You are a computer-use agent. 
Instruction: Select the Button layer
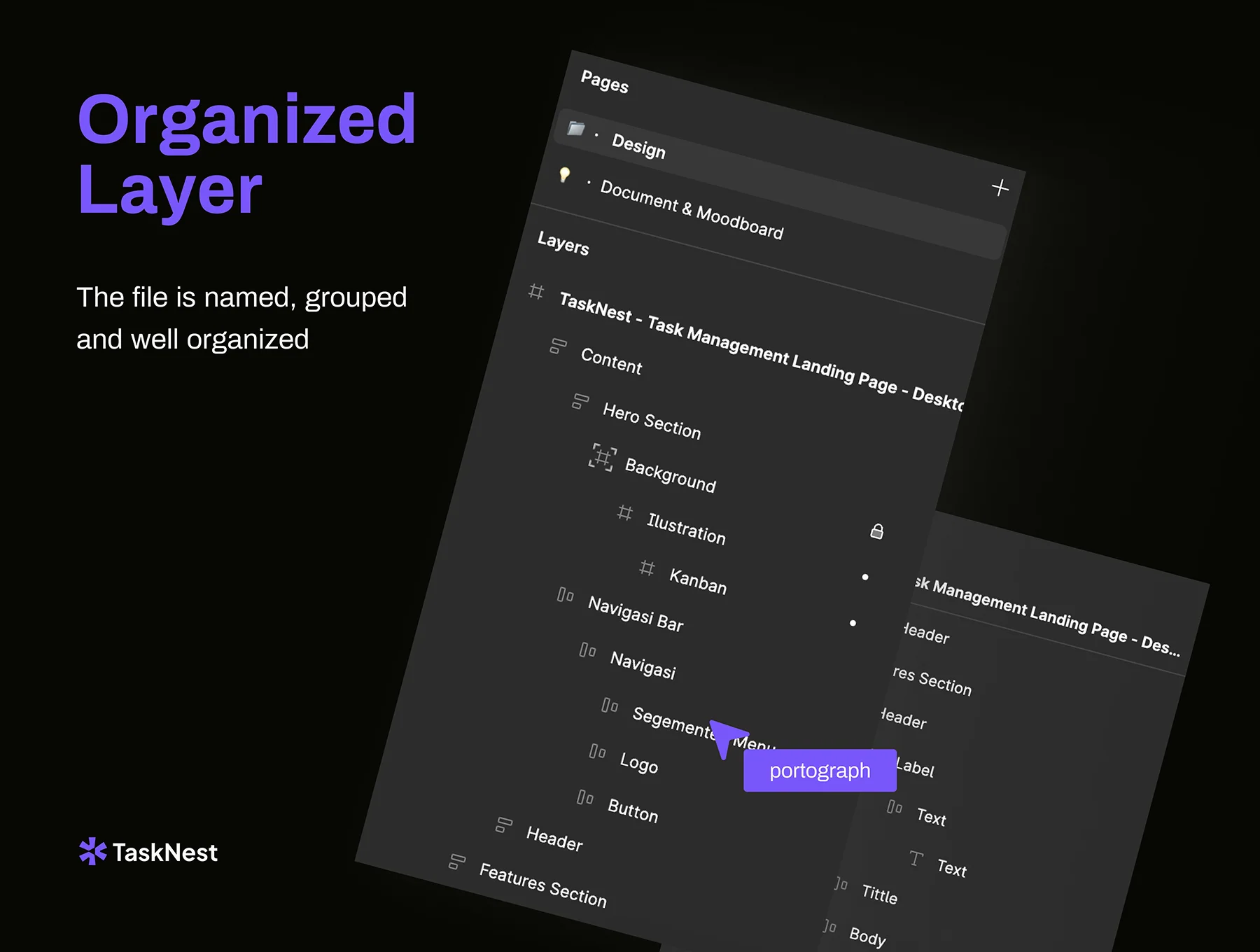[x=633, y=810]
